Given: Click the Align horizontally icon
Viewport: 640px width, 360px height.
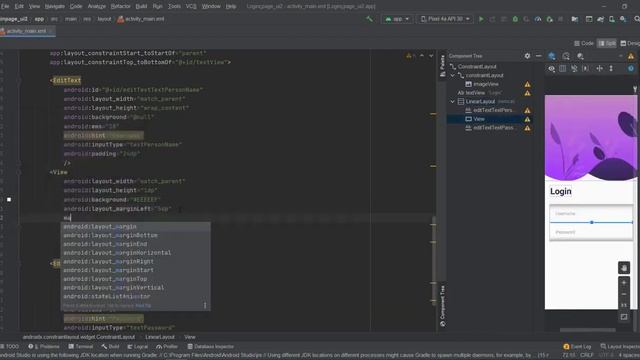Looking at the screenshot, I should [600, 69].
